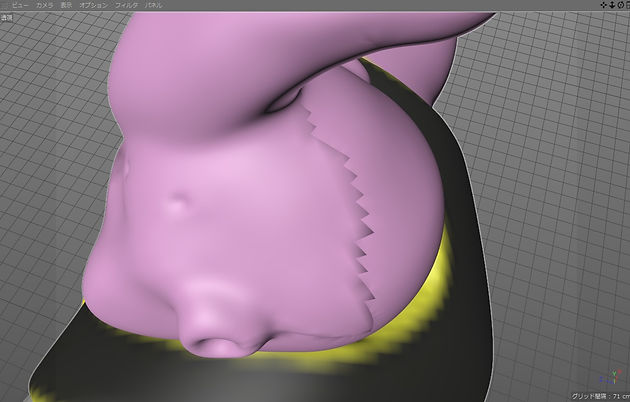The width and height of the screenshot is (630, 402).
Task: Open the パネル (Panel) menu
Action: coord(153,5)
